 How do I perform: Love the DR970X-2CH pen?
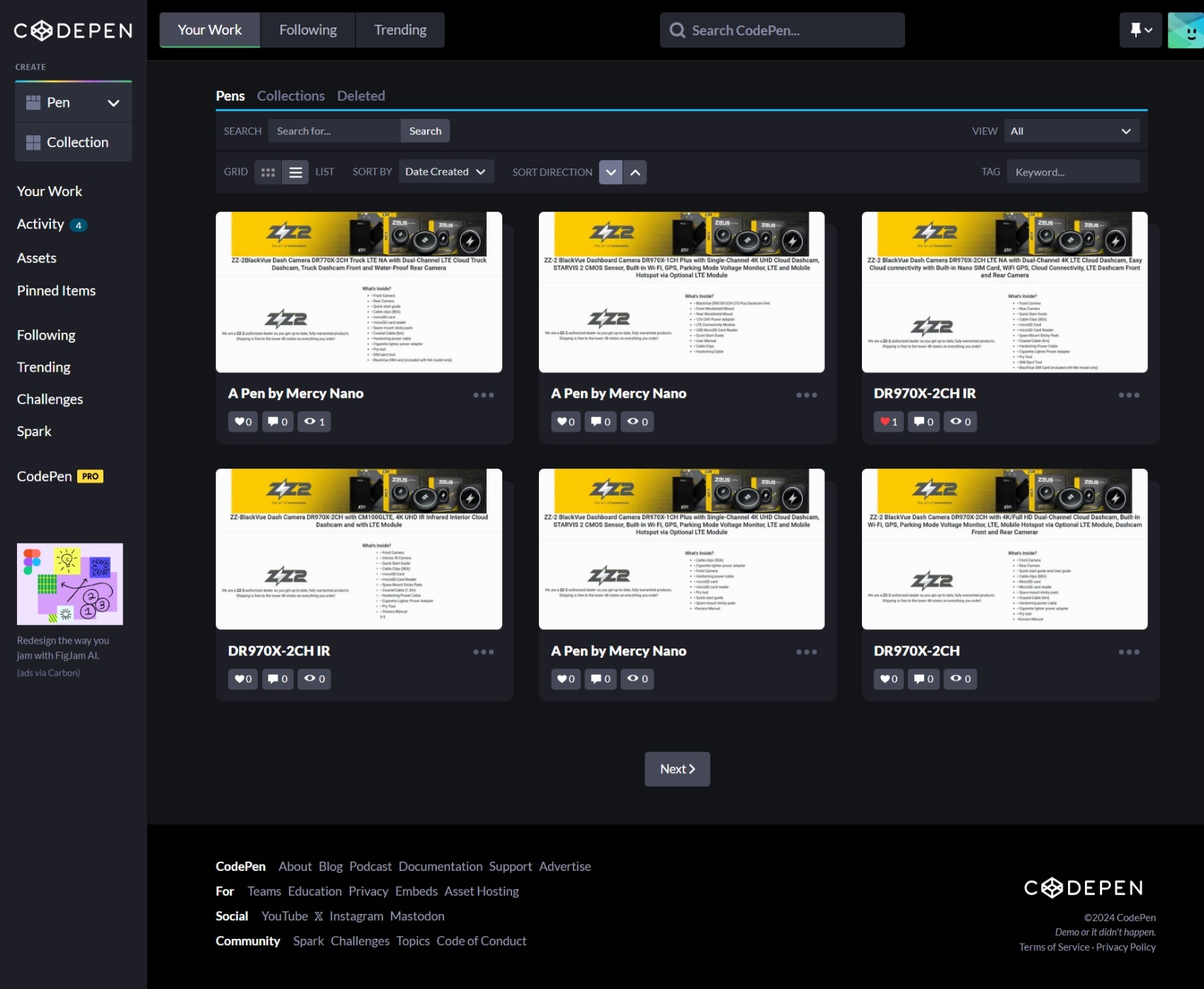point(889,679)
